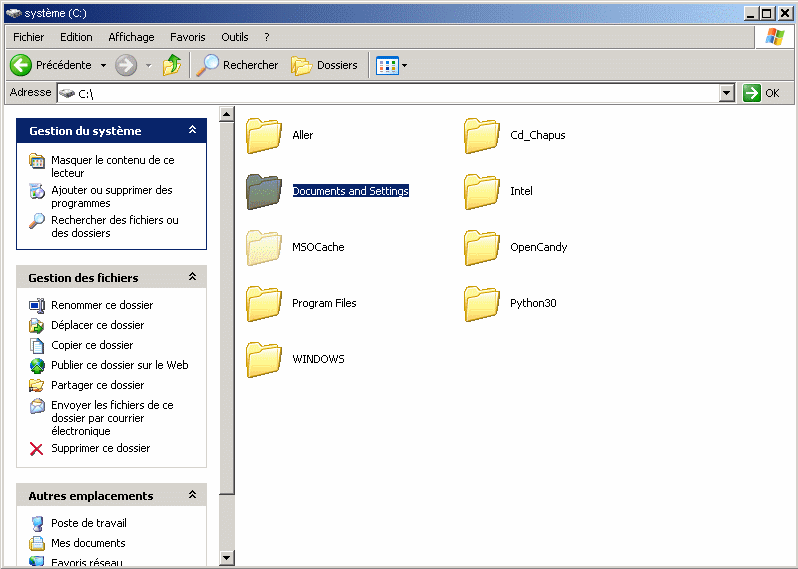Click Masquer le contenu de ce lecteur
Viewport: 798px width, 569px height.
[112, 166]
